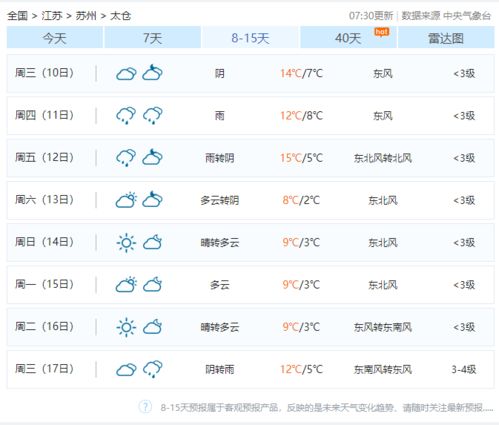Go to 江苏 in the breadcrumb
This screenshot has width=499, height=425.
52,15
